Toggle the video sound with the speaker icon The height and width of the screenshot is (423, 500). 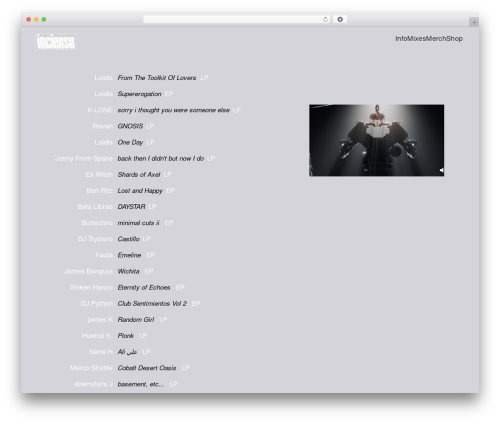(x=441, y=170)
